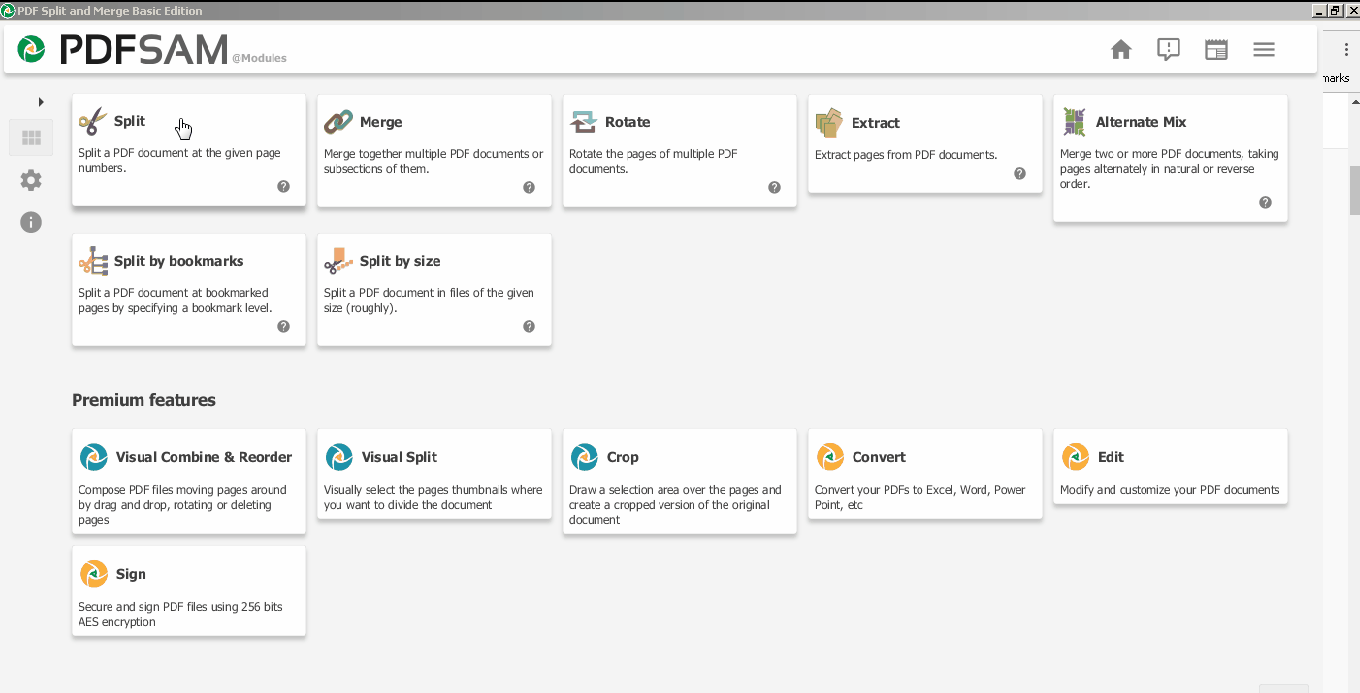
Task: Click the vertical scrollbar on right edge
Action: pos(1355,191)
